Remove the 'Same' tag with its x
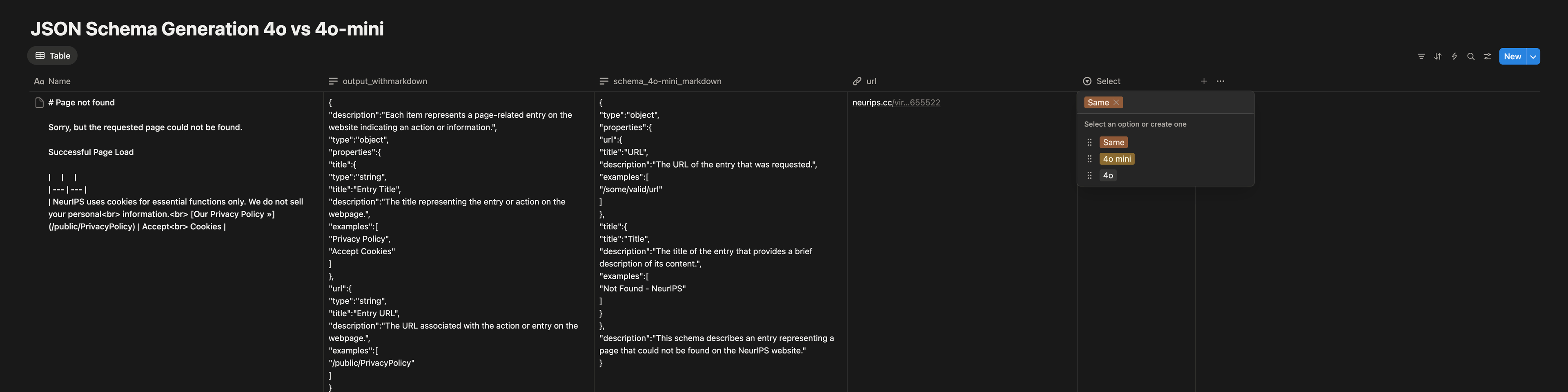This screenshot has width=1568, height=392. [1116, 102]
